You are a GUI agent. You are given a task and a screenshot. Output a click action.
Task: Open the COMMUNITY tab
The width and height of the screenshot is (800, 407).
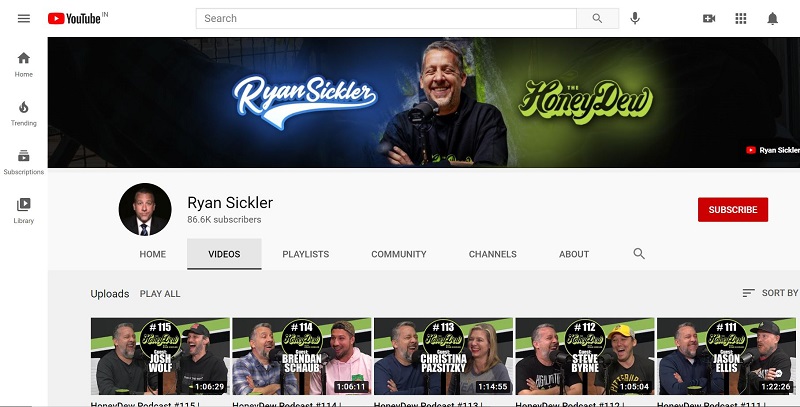(398, 254)
